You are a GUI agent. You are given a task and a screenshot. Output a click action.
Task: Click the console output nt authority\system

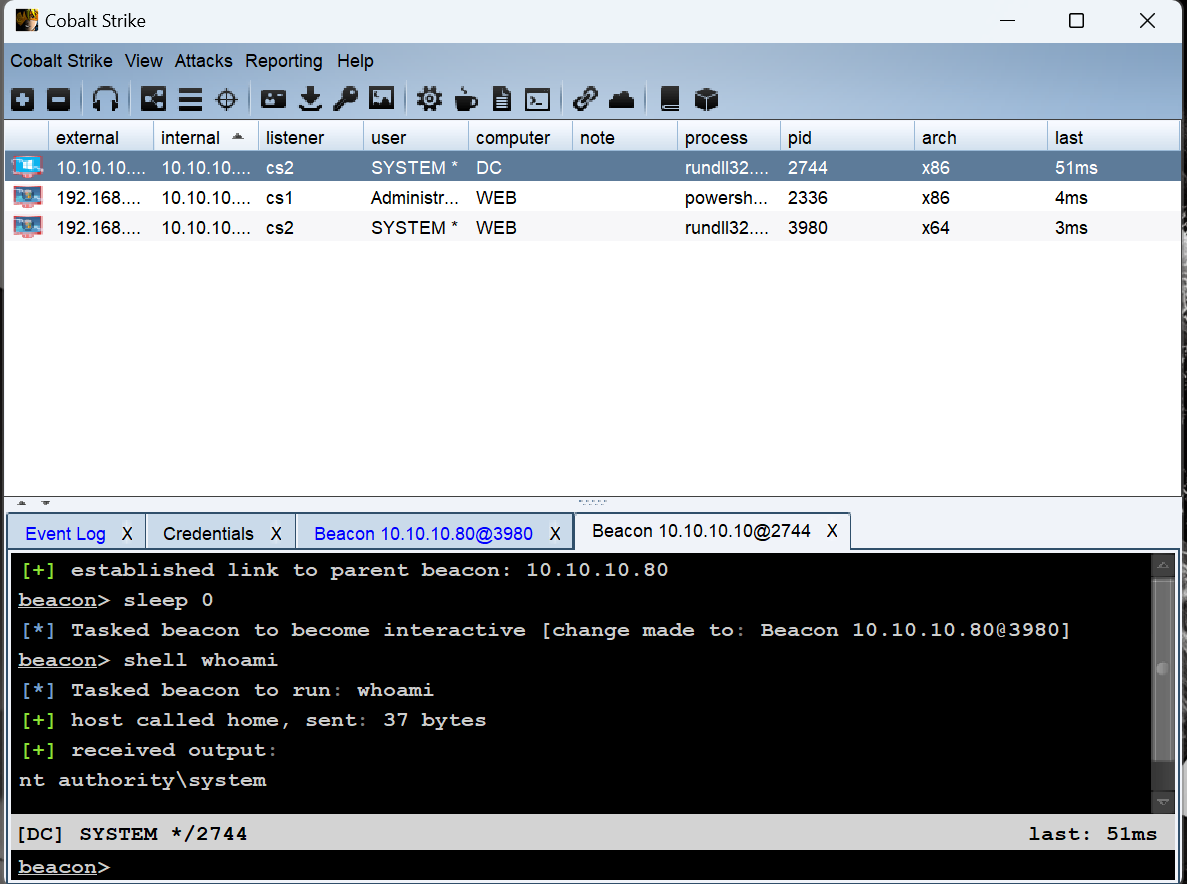142,780
